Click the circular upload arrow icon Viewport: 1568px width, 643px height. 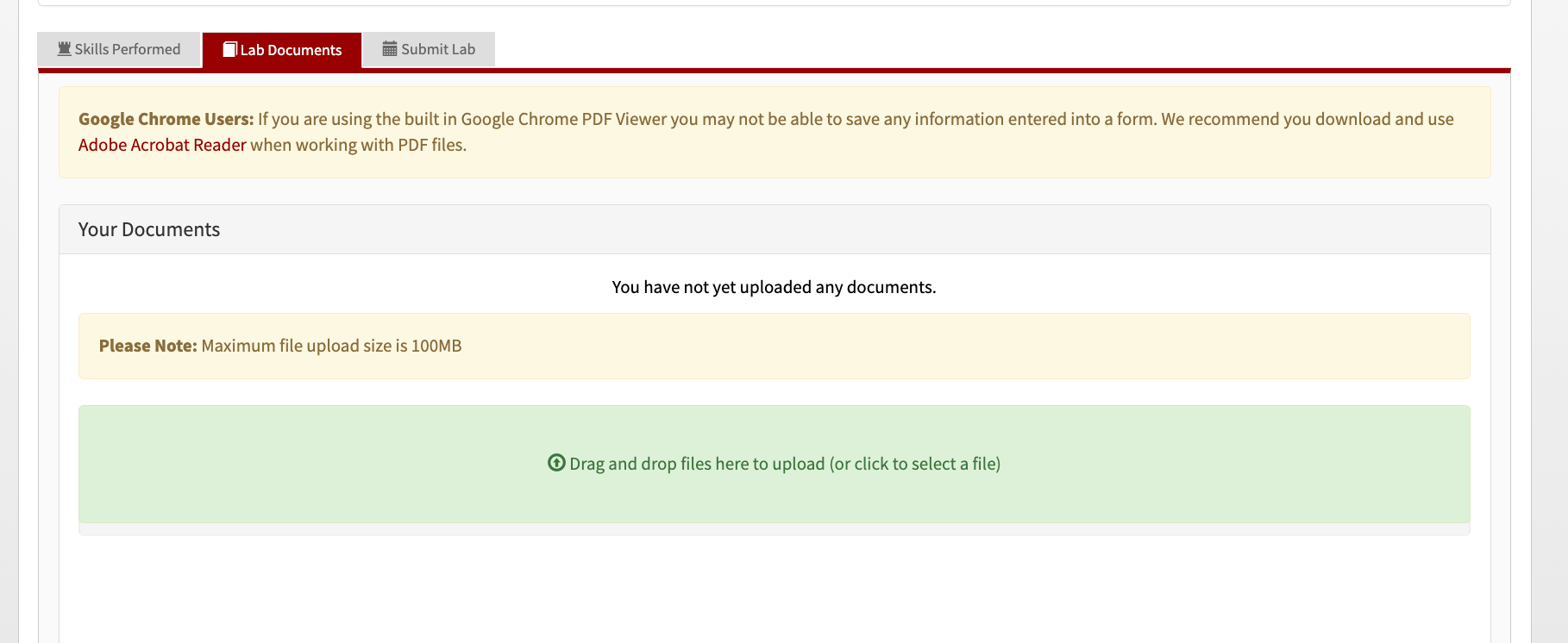click(x=556, y=463)
